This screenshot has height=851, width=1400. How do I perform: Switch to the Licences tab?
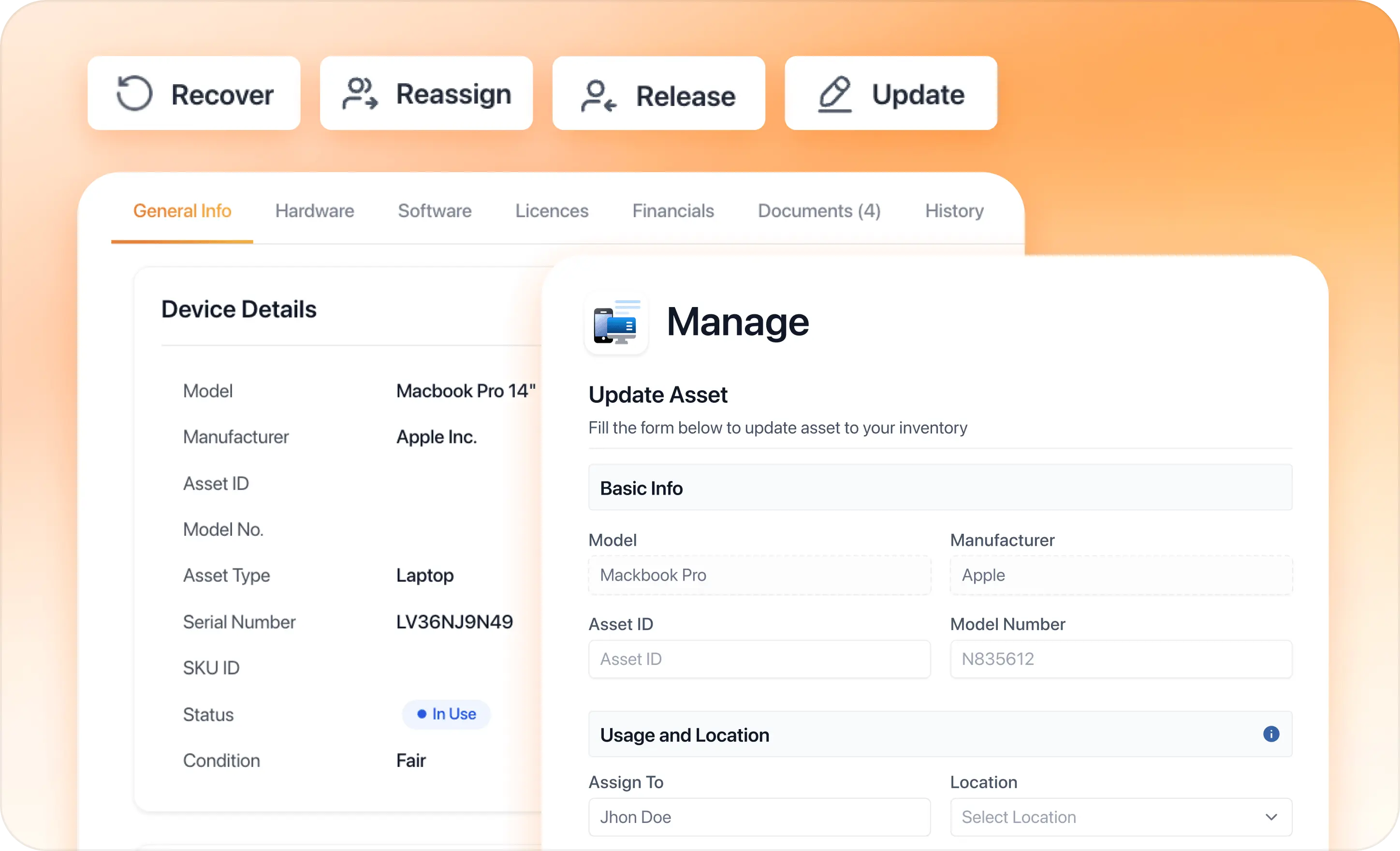click(x=552, y=211)
